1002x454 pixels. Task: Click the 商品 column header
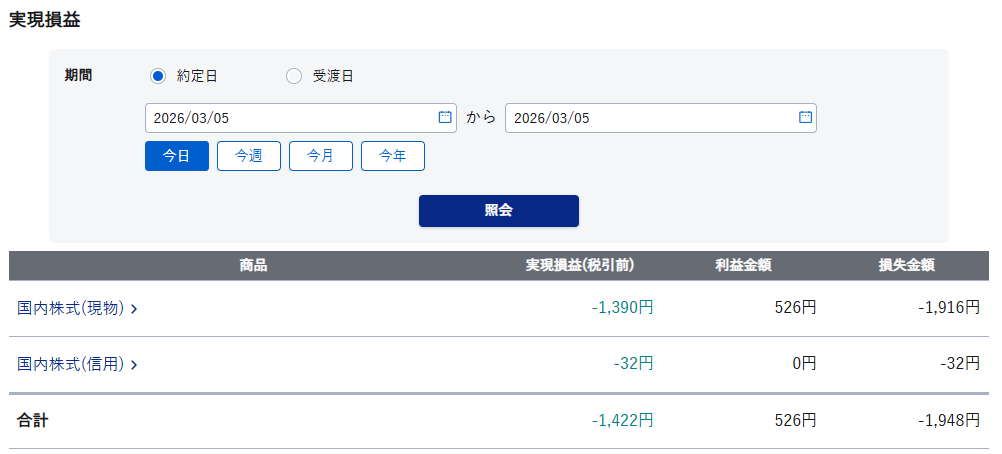[x=253, y=266]
